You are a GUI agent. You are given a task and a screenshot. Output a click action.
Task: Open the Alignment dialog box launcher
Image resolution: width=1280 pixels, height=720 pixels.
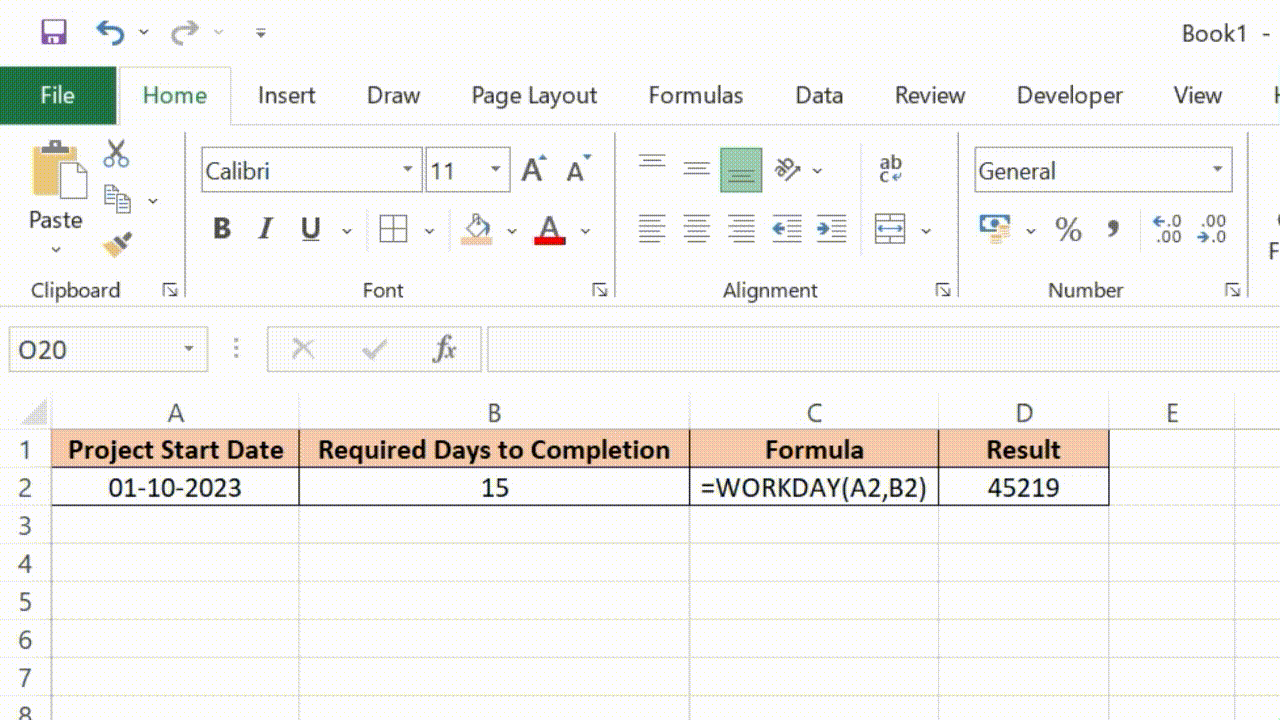(x=943, y=289)
